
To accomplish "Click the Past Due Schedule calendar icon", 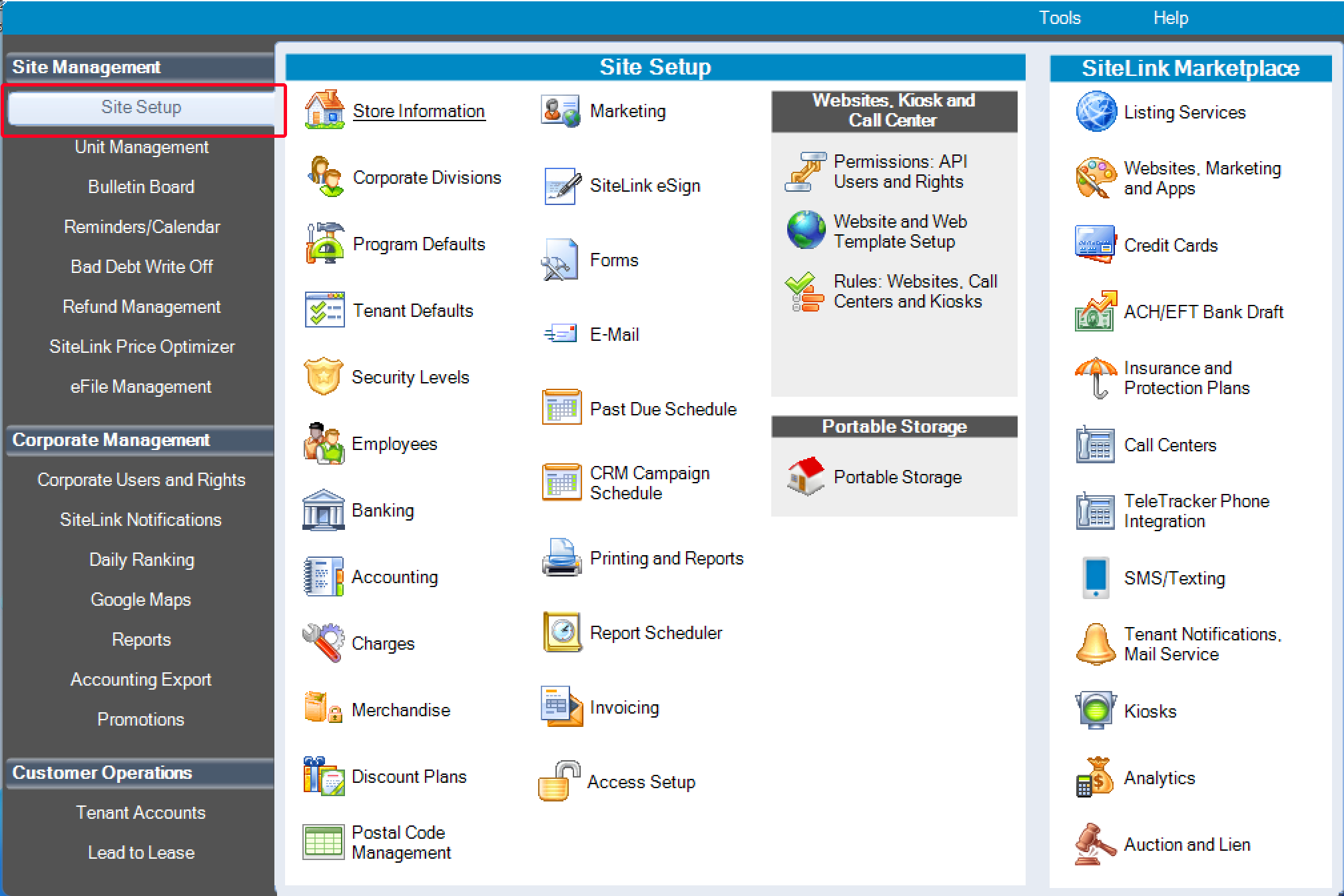I will (561, 407).
